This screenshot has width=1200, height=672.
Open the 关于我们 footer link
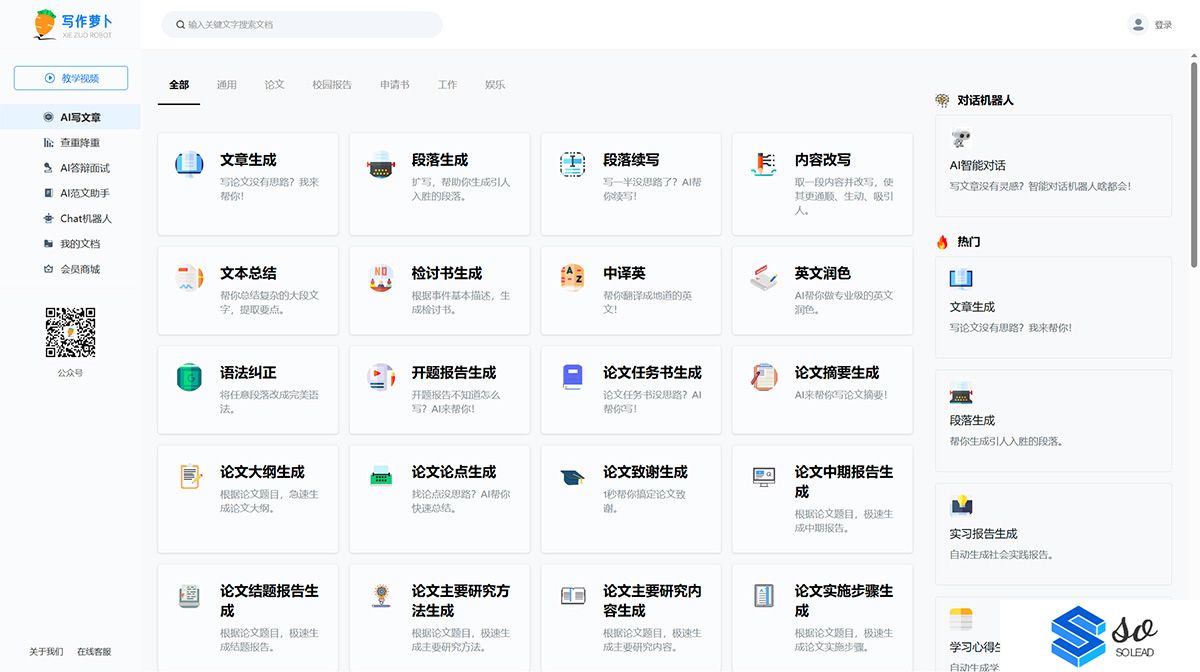46,652
